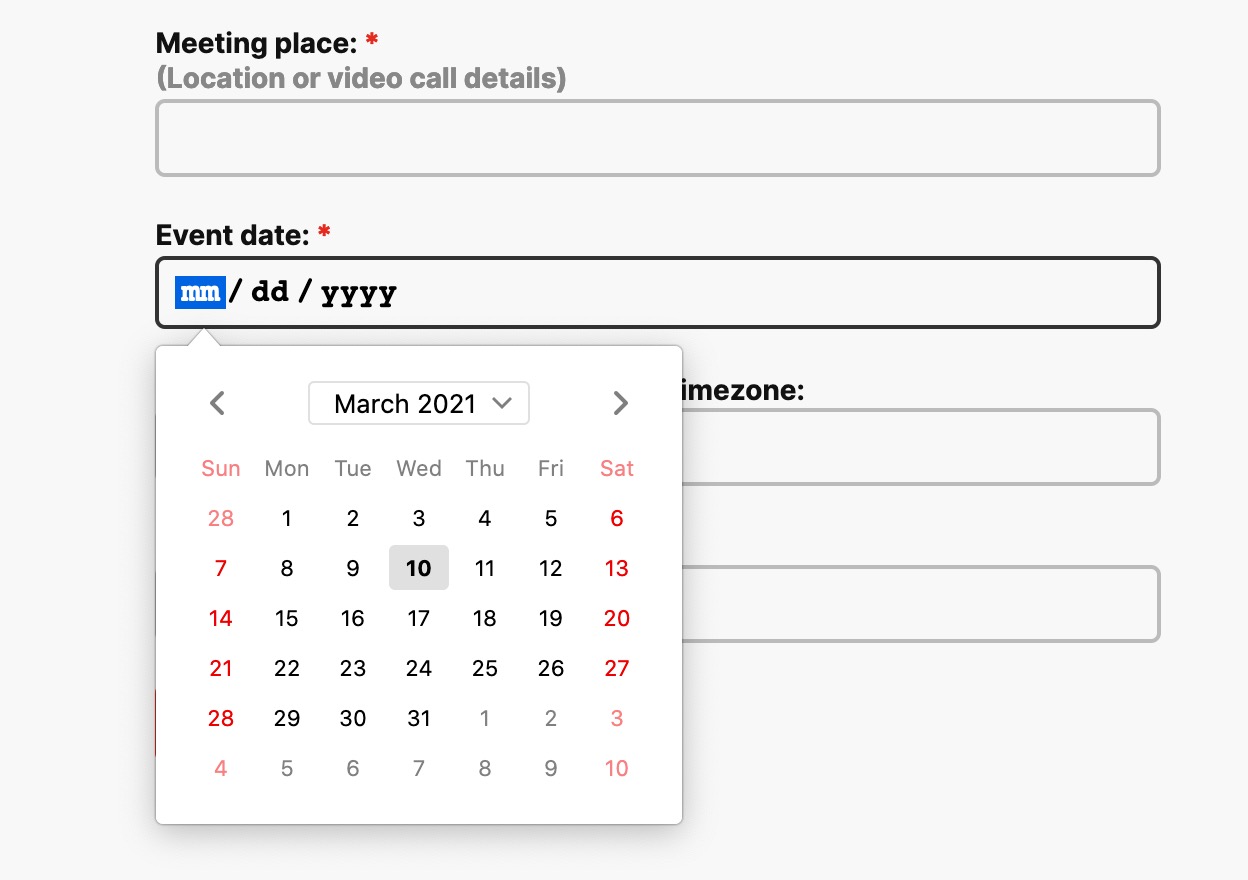Go to previous month in calendar
Screen dimensions: 1248x880
click(217, 403)
